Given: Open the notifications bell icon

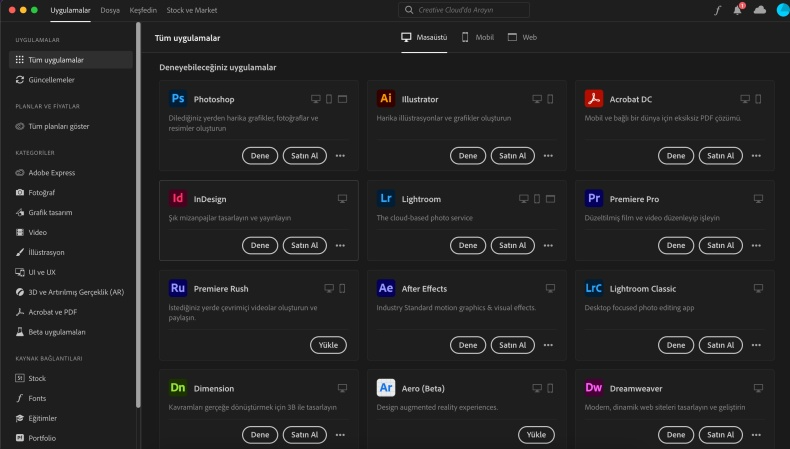Looking at the screenshot, I should coord(738,10).
